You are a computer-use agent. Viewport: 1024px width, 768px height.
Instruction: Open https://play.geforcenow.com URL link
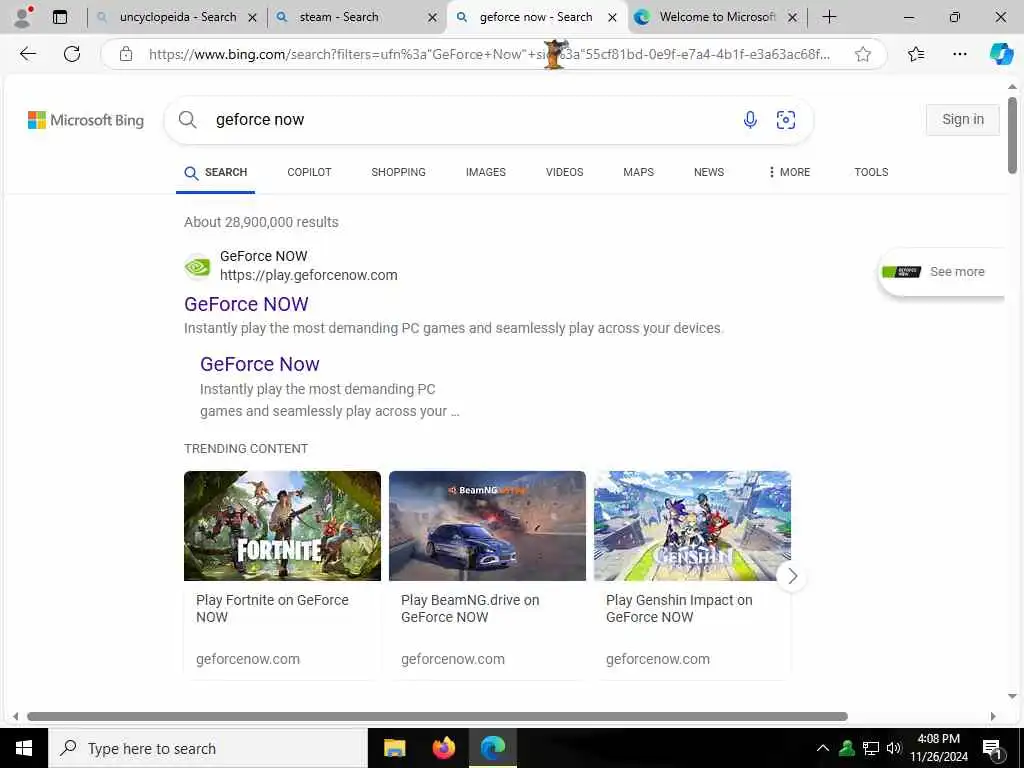(x=308, y=275)
